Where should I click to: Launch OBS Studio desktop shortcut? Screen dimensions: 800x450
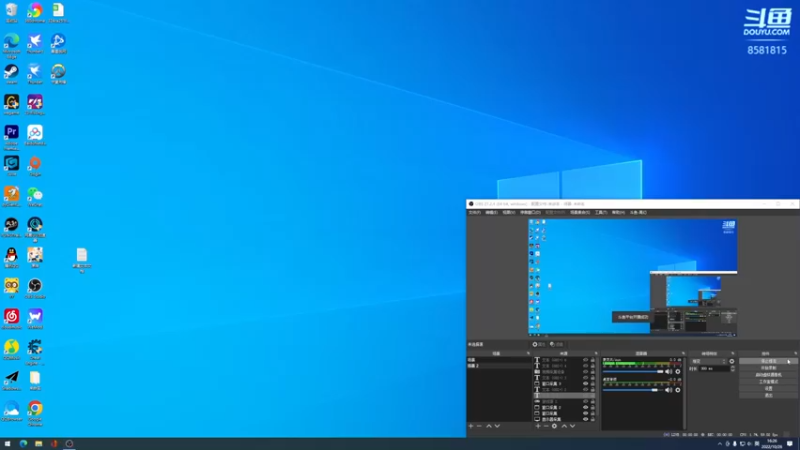click(35, 288)
